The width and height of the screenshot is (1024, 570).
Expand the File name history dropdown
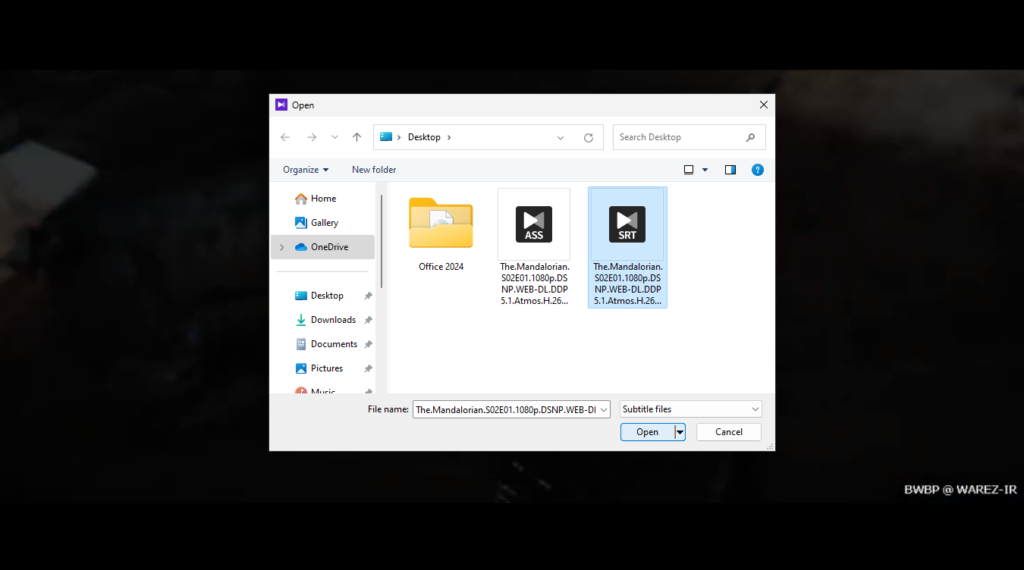tap(604, 409)
